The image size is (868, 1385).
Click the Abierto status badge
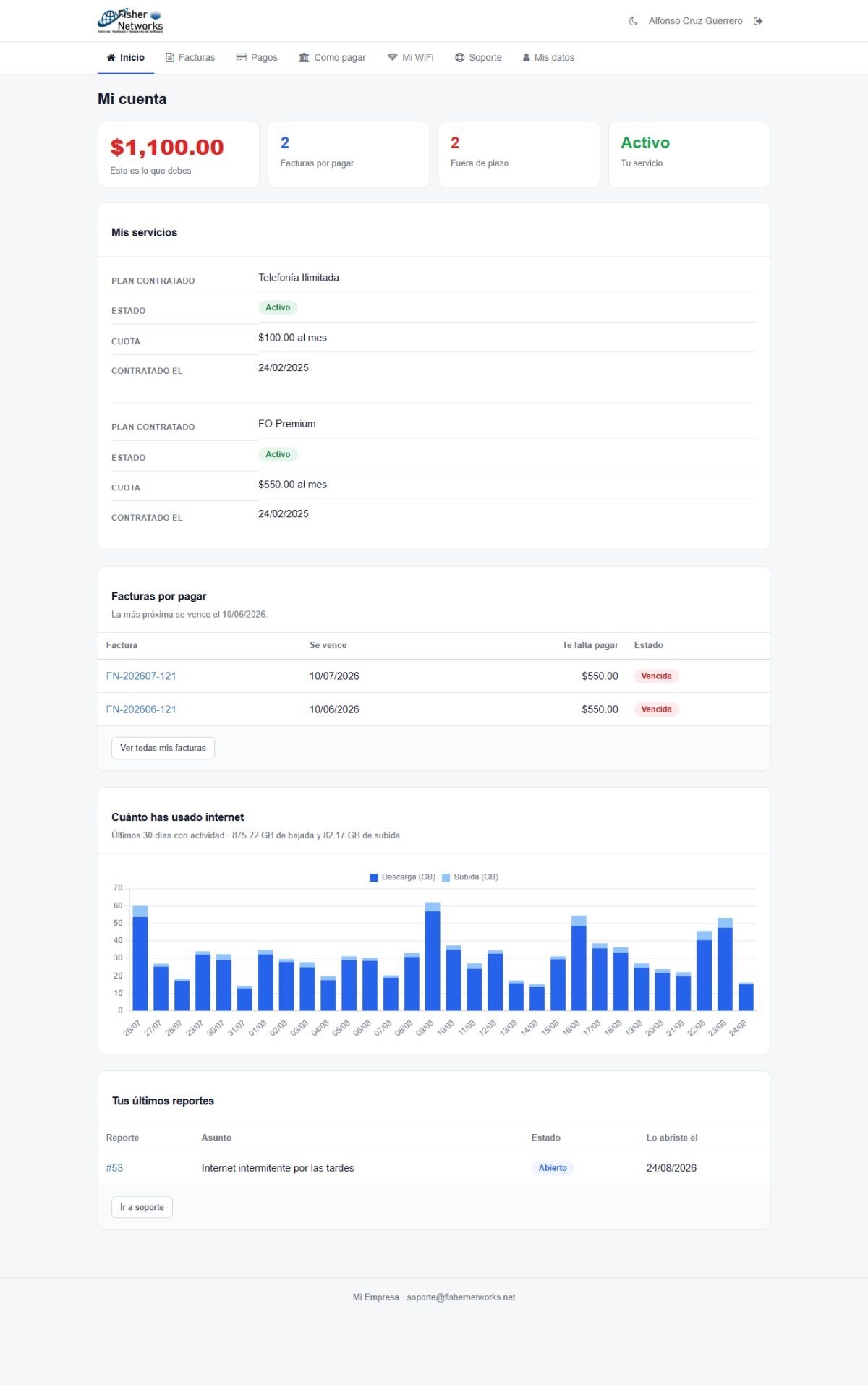click(553, 1168)
